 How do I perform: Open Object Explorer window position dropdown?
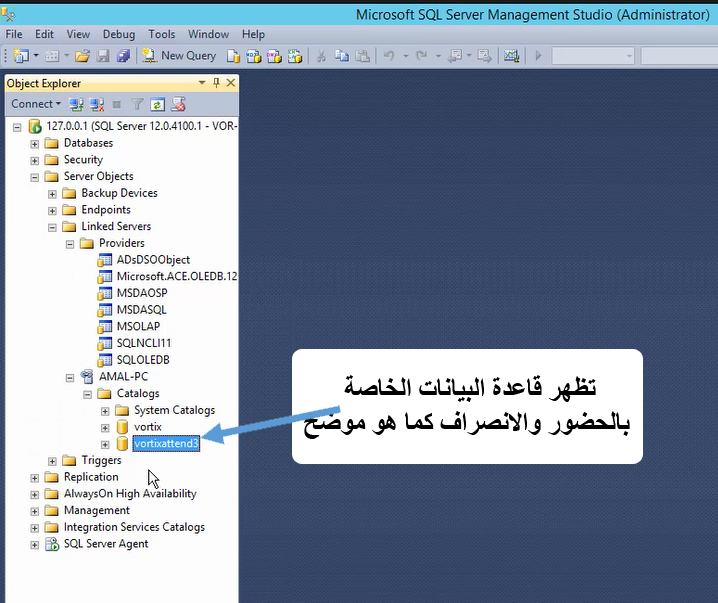[x=201, y=83]
